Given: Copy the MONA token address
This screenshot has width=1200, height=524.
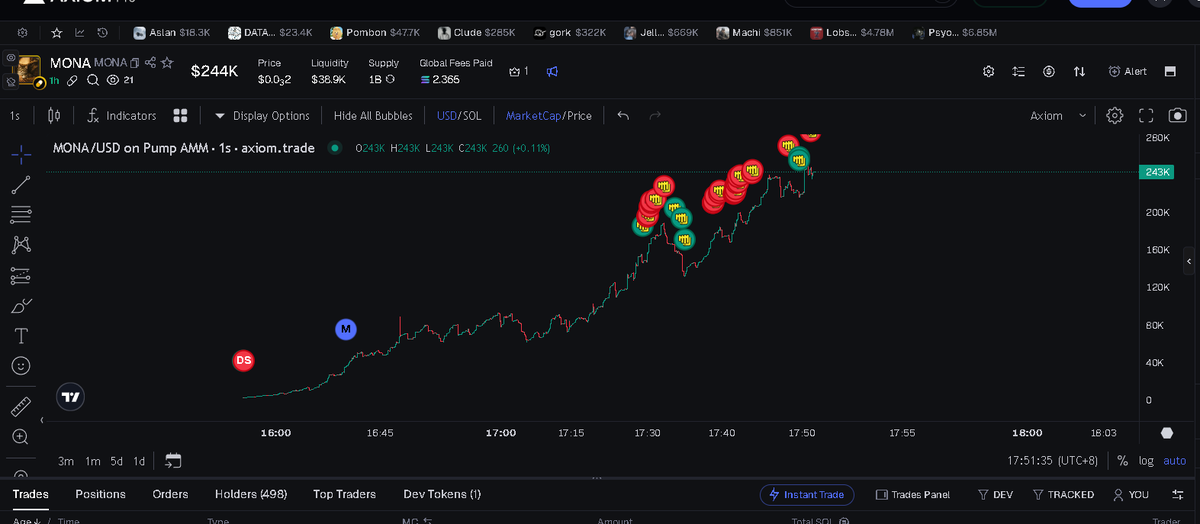Looking at the screenshot, I should point(134,63).
